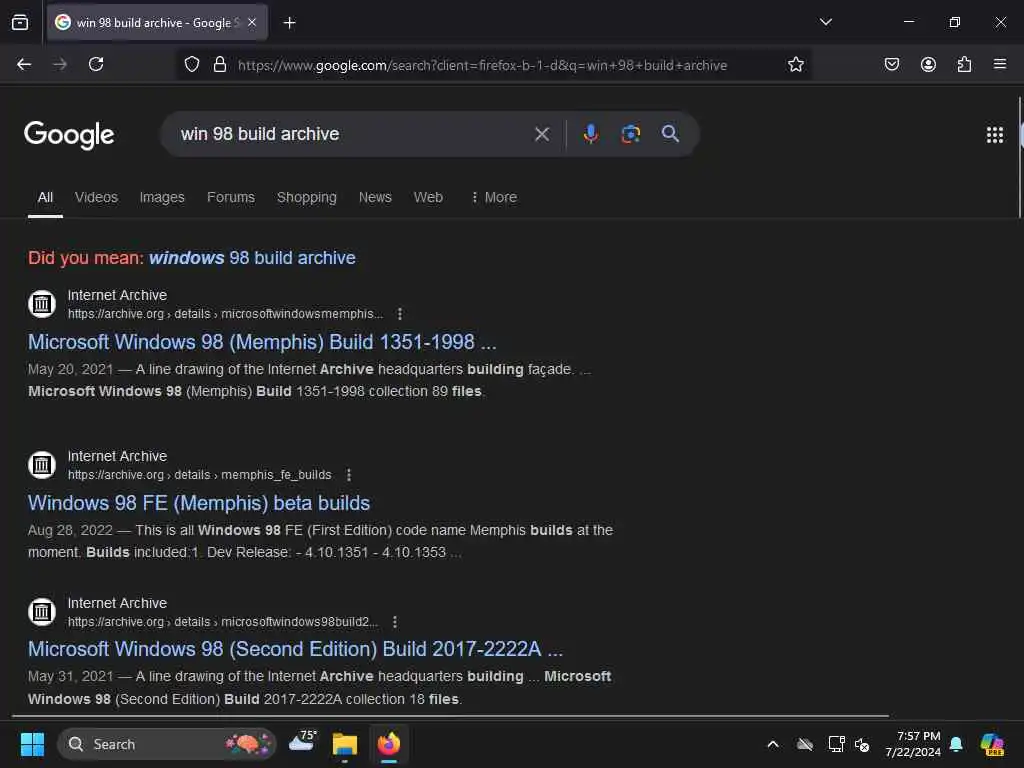Click Internet Archive favicon of FE beta builds result
The width and height of the screenshot is (1024, 768).
click(x=42, y=465)
